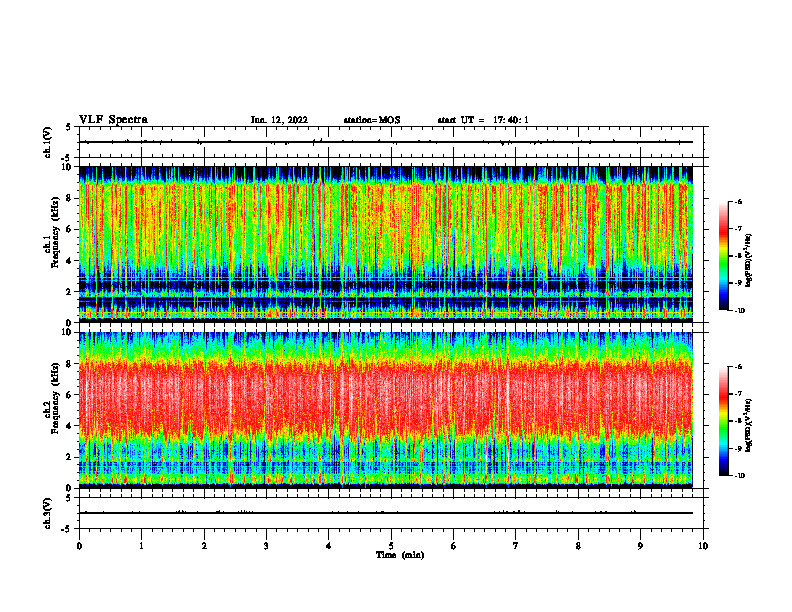This screenshot has height=612, width=792.
Task: Click the "ch.3(V)" waveform axis label
Action: (48, 513)
